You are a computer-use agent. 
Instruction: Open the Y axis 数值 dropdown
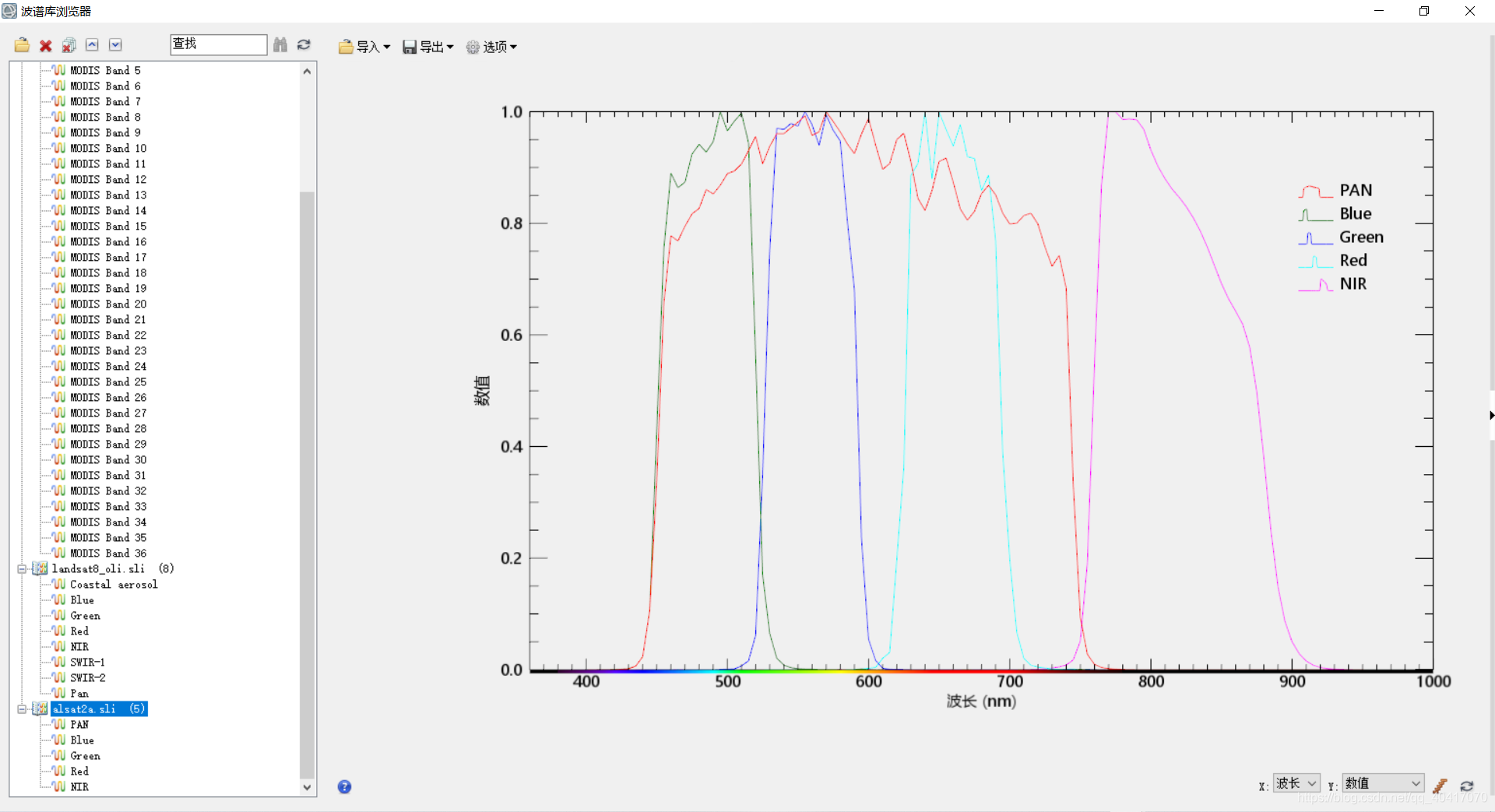1383,783
